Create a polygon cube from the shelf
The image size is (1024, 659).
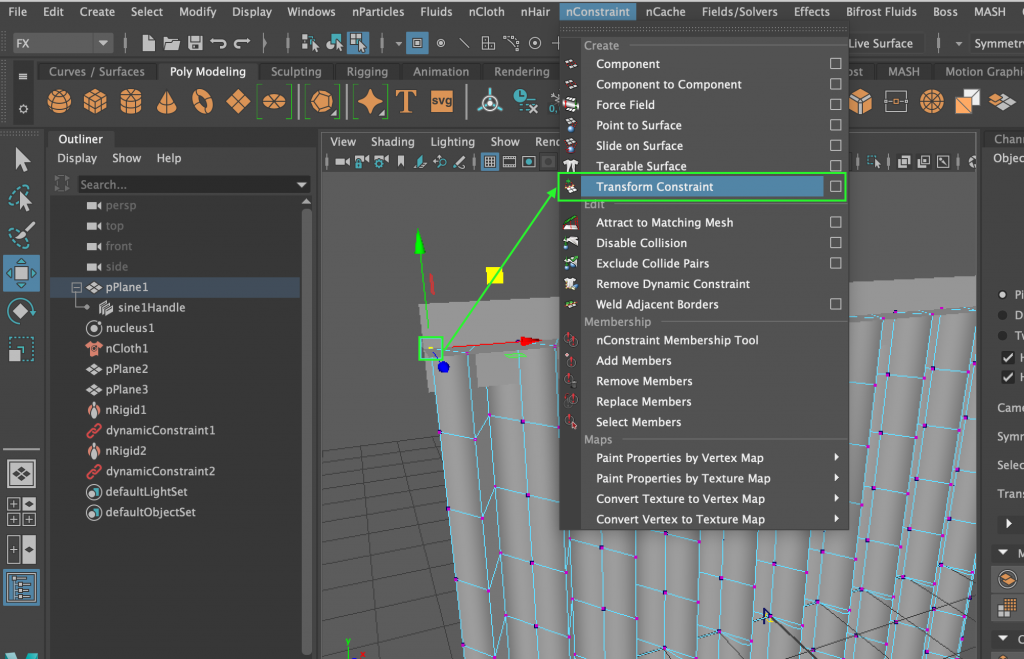click(x=94, y=101)
